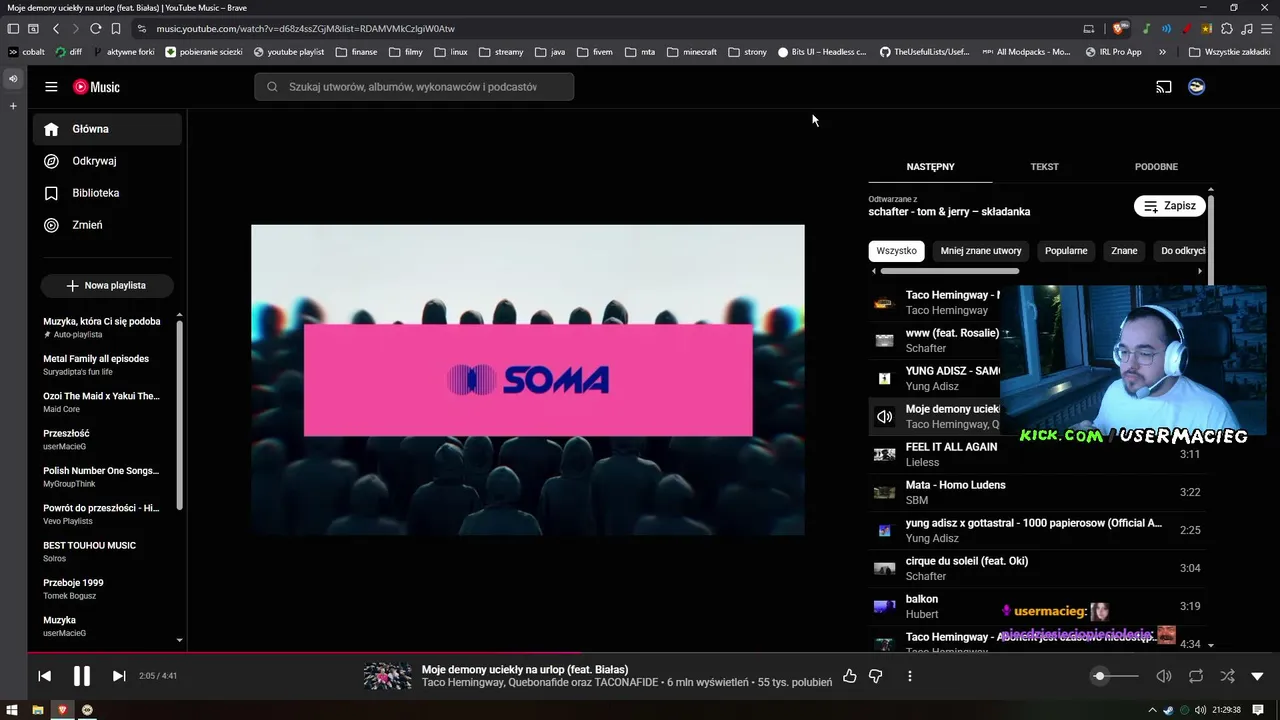Mute the player volume speaker icon
Viewport: 1280px width, 720px height.
coord(1164,676)
